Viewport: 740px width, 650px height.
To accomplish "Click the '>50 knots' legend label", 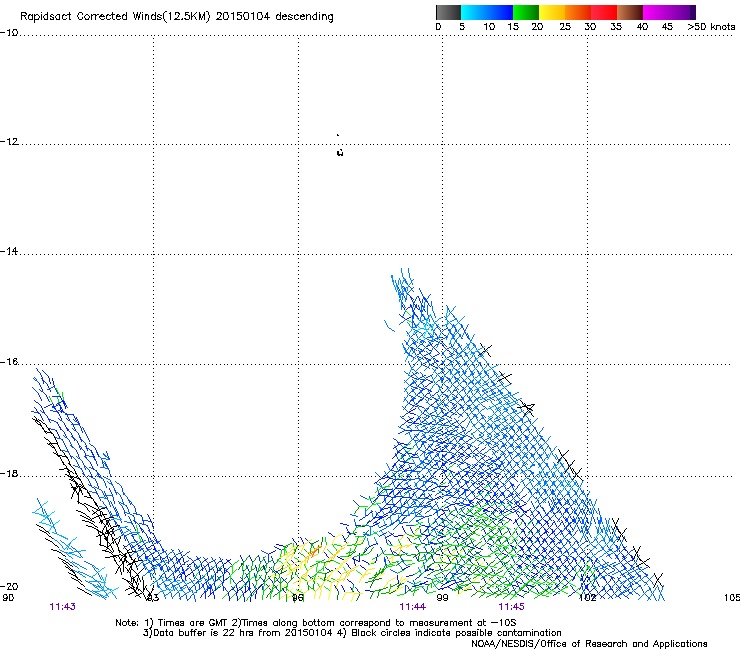I will coord(711,27).
